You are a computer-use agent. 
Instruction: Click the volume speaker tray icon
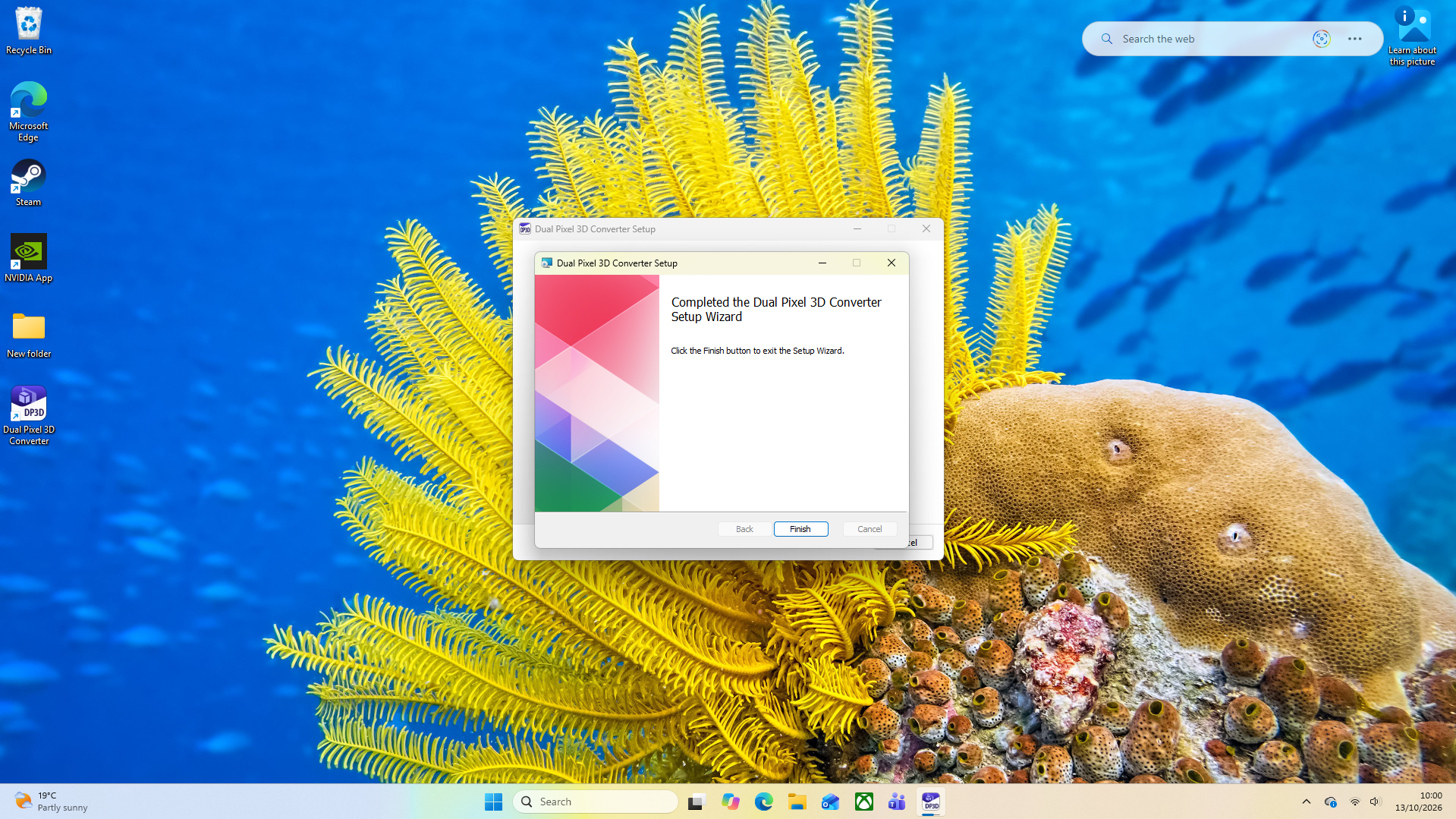click(1375, 802)
